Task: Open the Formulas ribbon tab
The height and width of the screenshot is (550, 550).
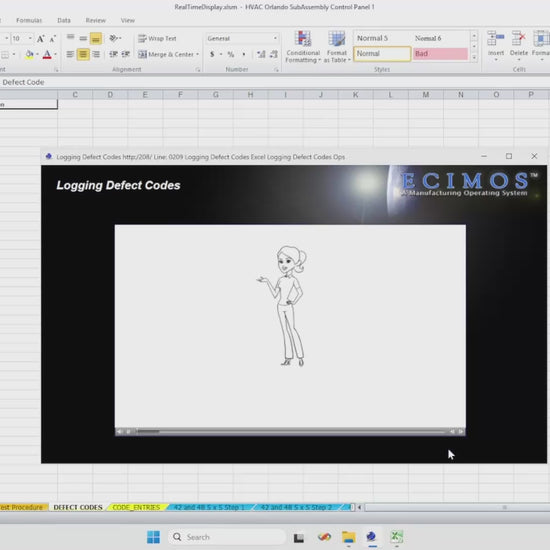Action: click(29, 20)
